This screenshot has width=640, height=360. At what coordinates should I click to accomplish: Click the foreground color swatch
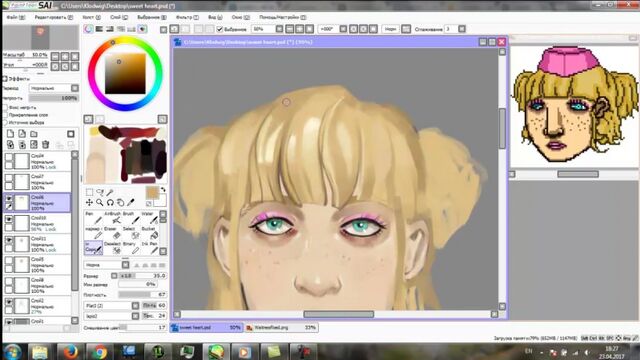click(x=152, y=193)
